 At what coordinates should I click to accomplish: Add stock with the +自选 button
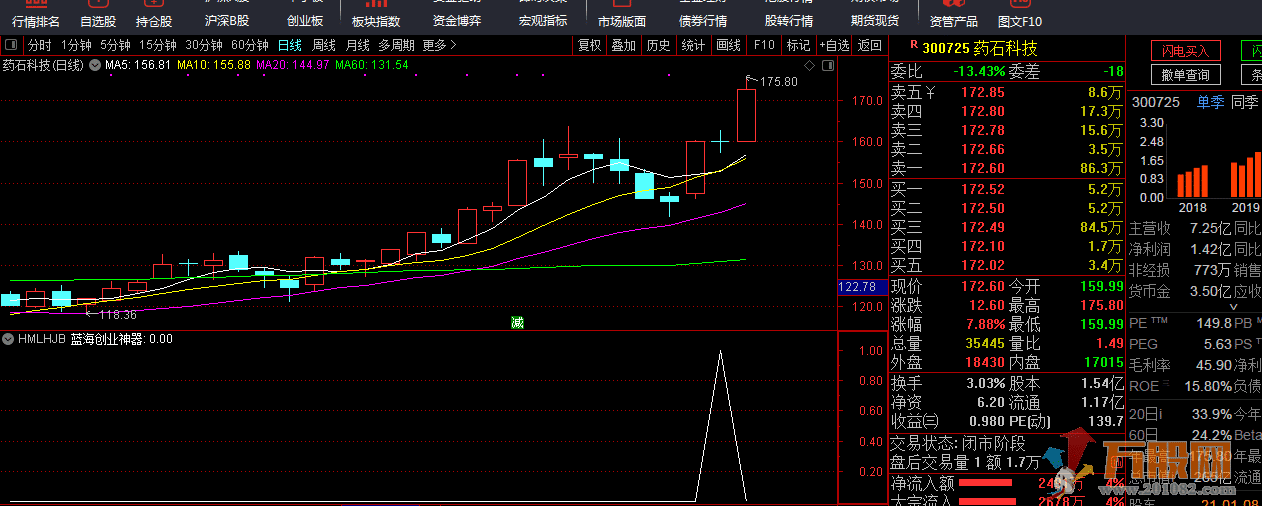click(x=834, y=45)
